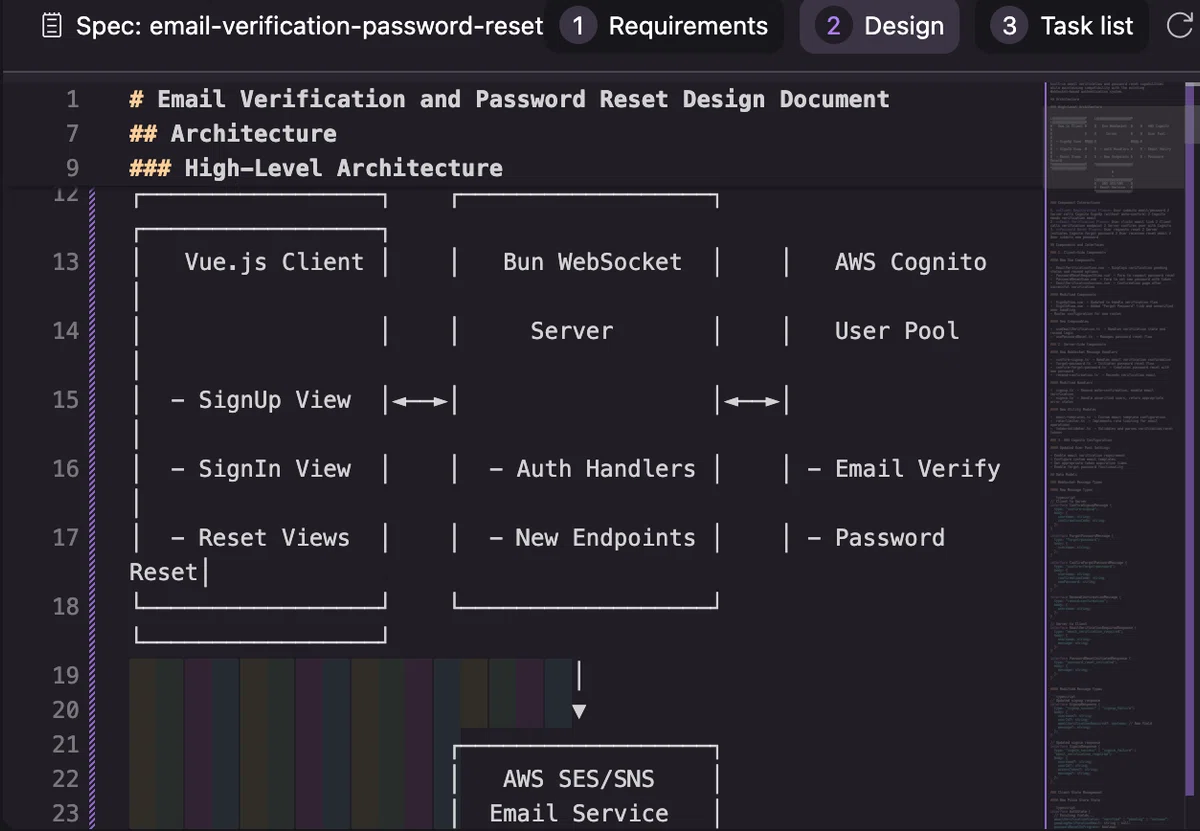Open the Requirements step tab
The width and height of the screenshot is (1200, 831).
click(666, 26)
